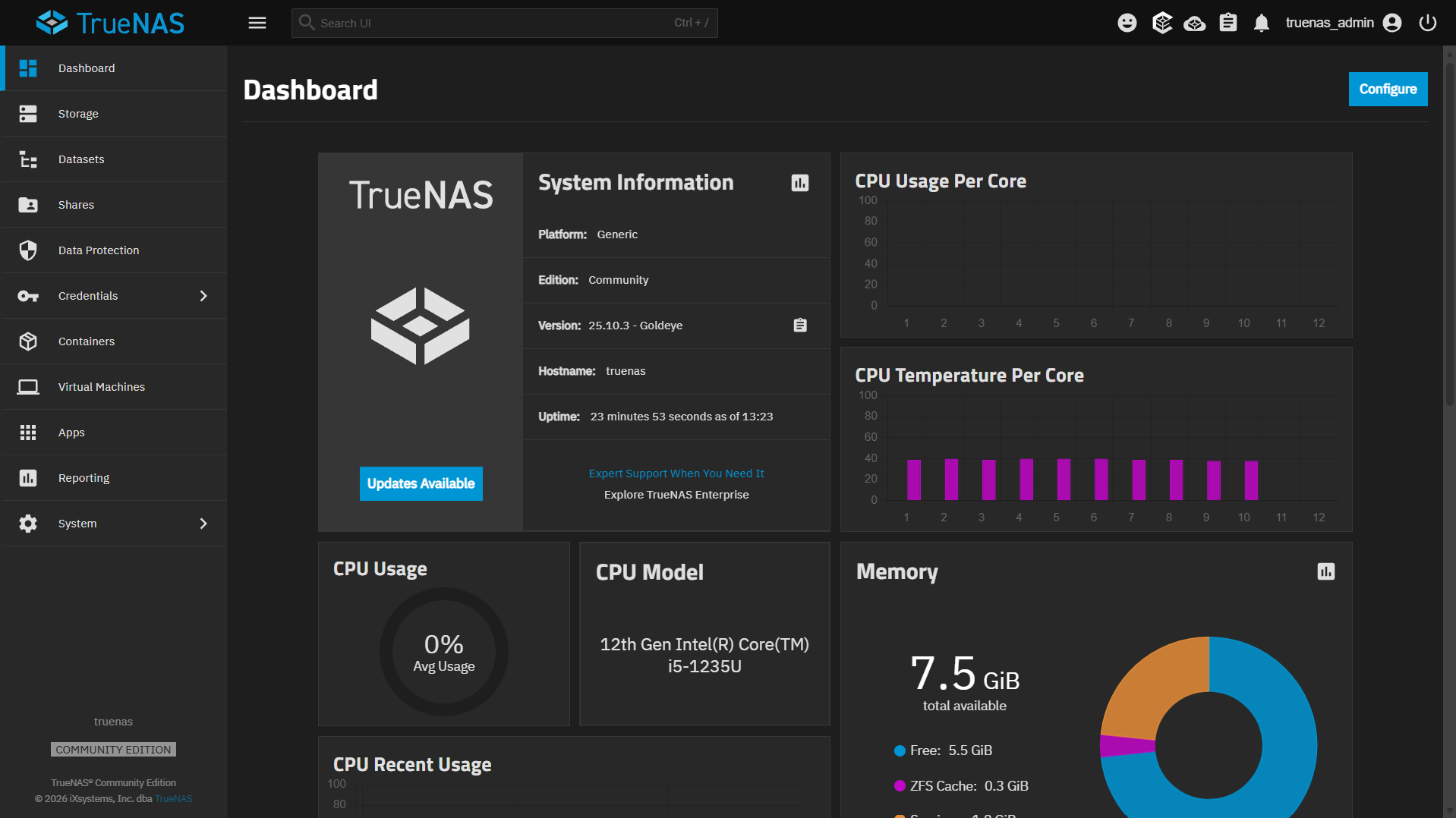Screen dimensions: 1456x818
Task: Open the alerts bell icon
Action: (1262, 23)
